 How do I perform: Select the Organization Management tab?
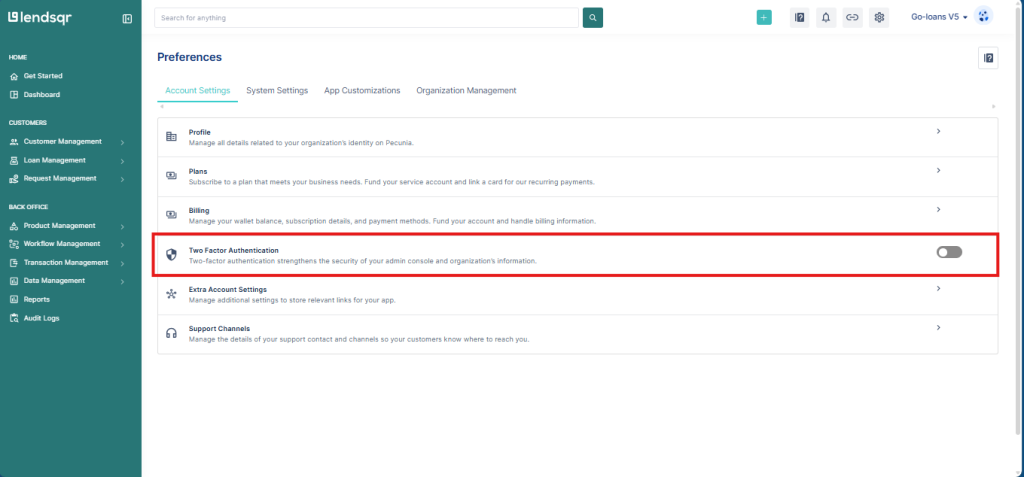tap(466, 90)
